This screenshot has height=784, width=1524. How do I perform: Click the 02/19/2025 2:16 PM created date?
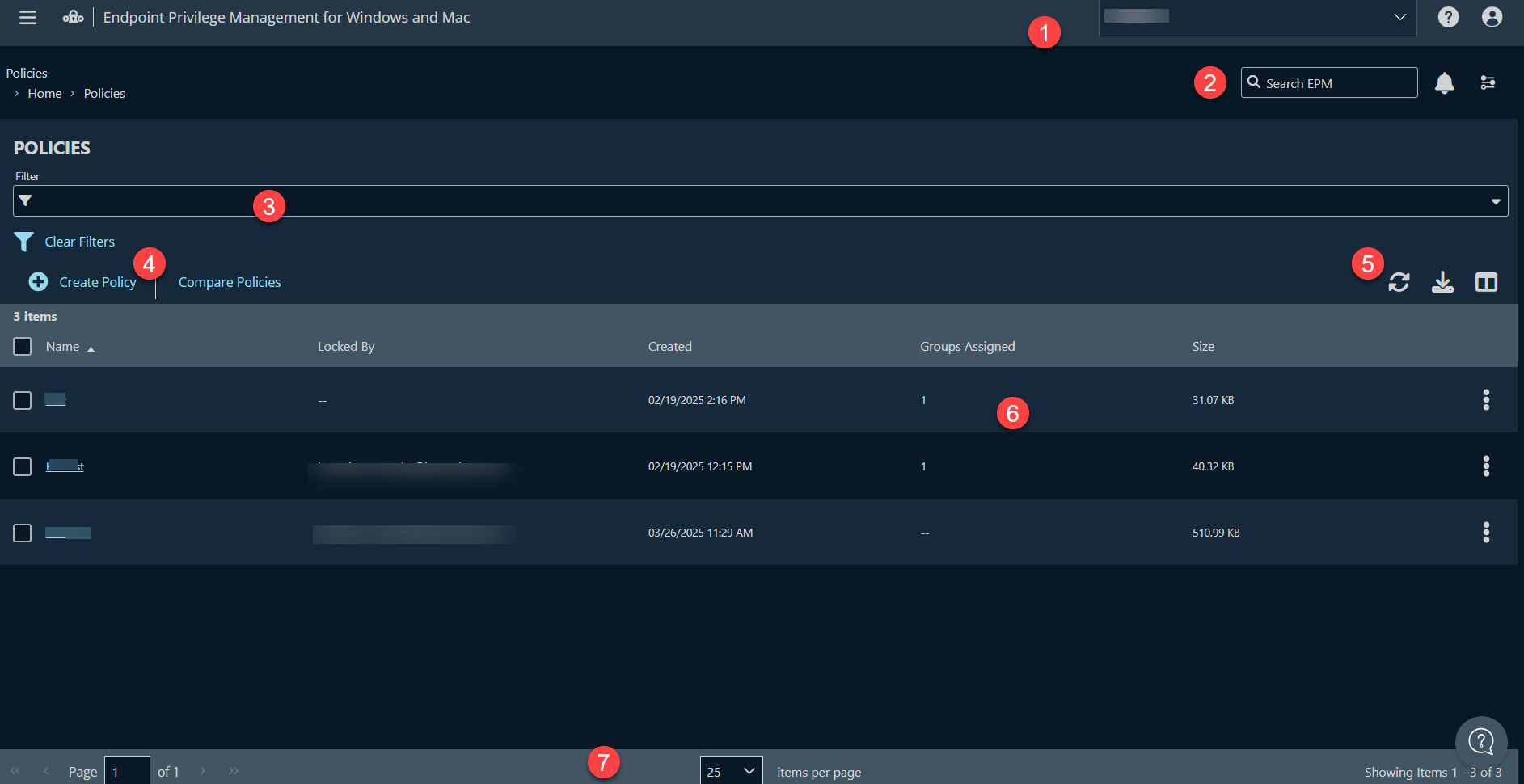tap(697, 400)
